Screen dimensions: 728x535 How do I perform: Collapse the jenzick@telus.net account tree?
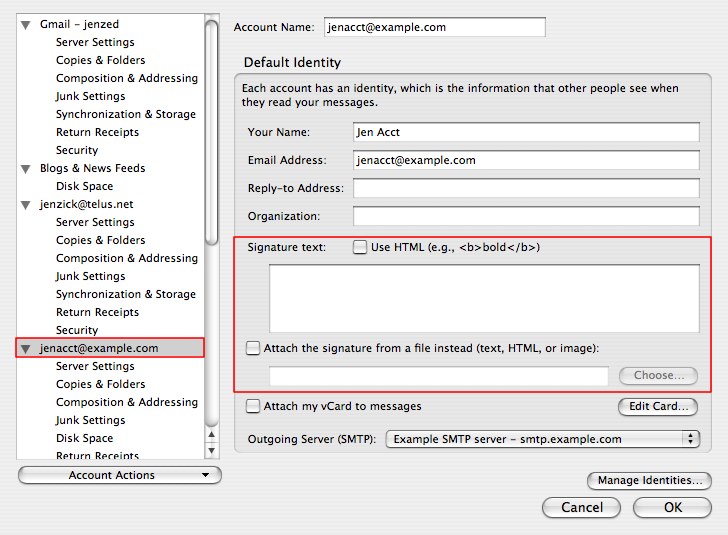(x=26, y=204)
